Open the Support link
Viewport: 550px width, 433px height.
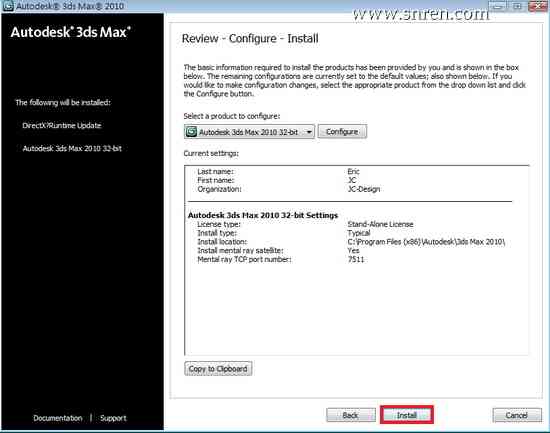pyautogui.click(x=113, y=418)
